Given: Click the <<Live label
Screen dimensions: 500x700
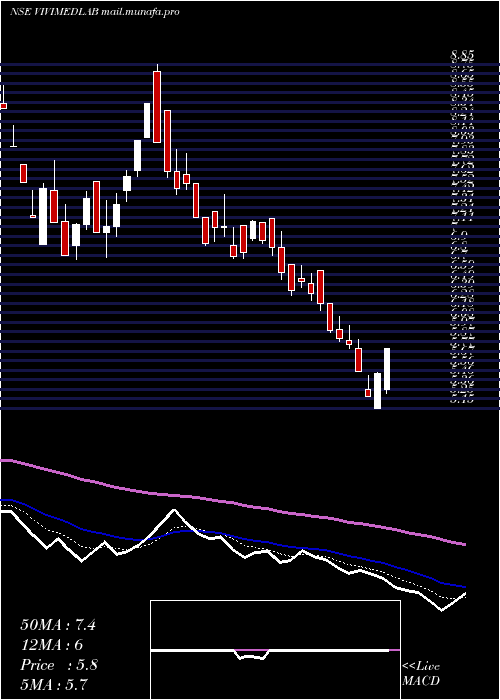Looking at the screenshot, I should [421, 667].
